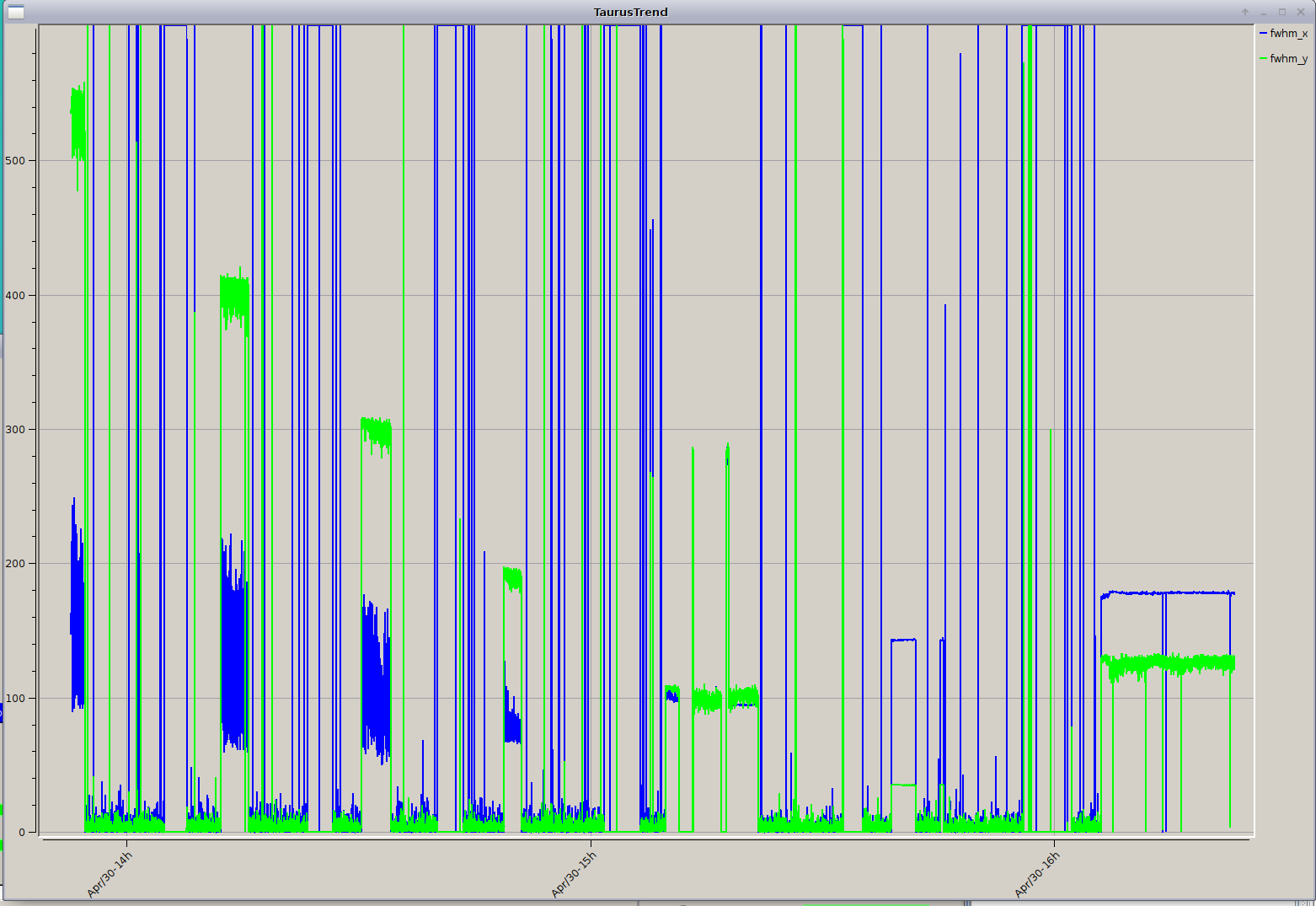Close the TaurusTrend window
This screenshot has height=906, width=1316.
(1301, 12)
